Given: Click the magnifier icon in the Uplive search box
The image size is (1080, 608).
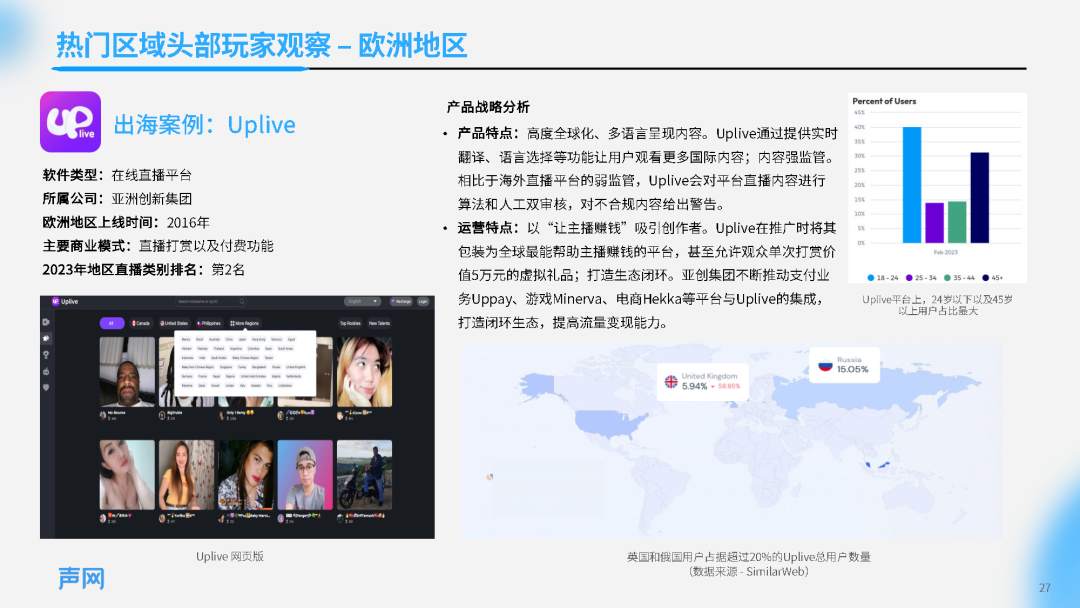Looking at the screenshot, I should [242, 302].
